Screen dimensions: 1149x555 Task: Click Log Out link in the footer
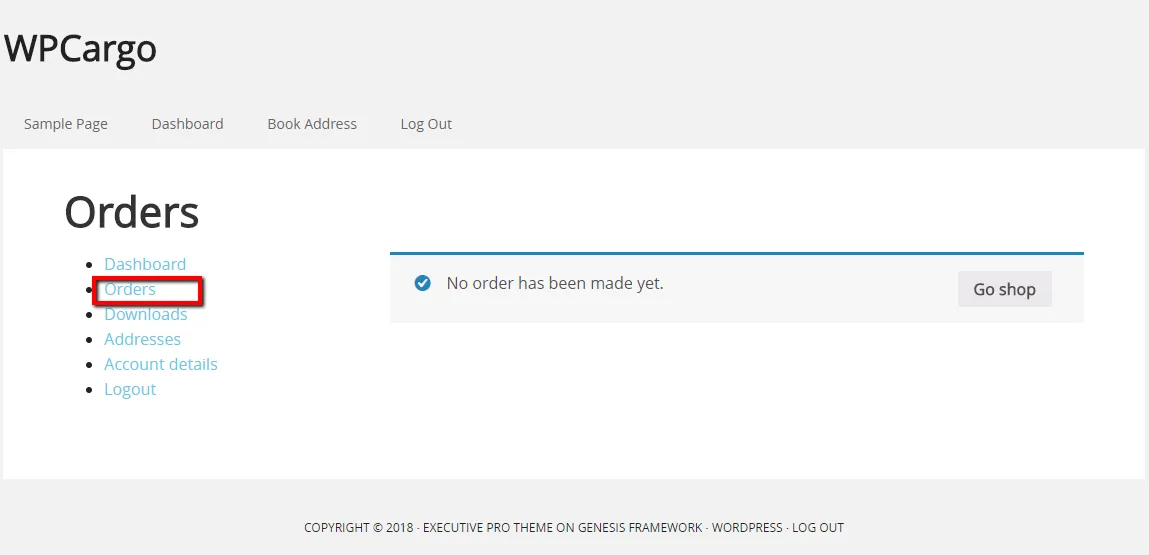pos(818,527)
